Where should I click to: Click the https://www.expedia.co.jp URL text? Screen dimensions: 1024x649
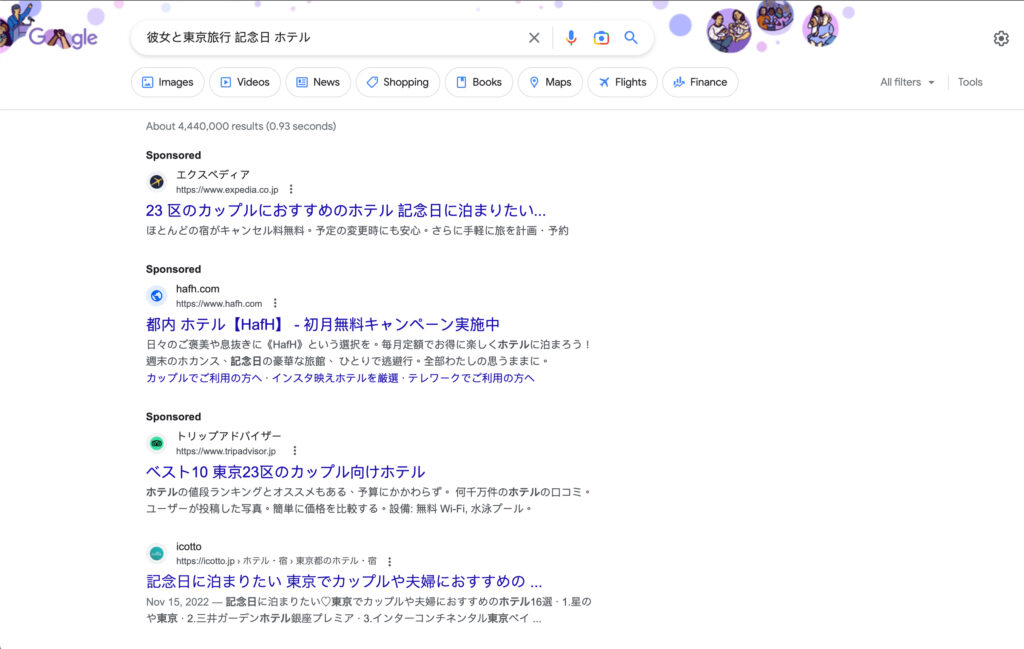point(227,190)
